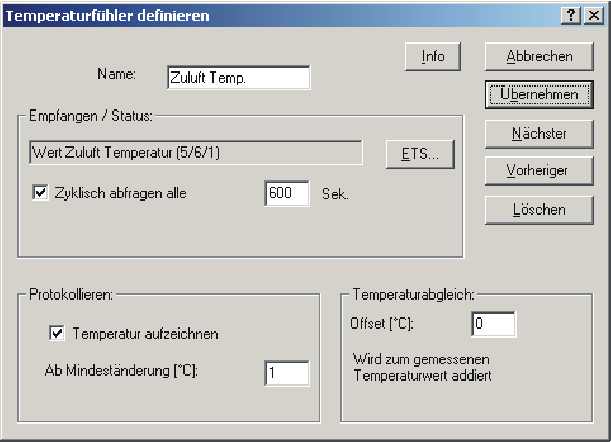Image resolution: width=611 pixels, height=442 pixels.
Task: Click the Wird zum gemessenen Temperaturwert addiert note
Action: (x=422, y=368)
